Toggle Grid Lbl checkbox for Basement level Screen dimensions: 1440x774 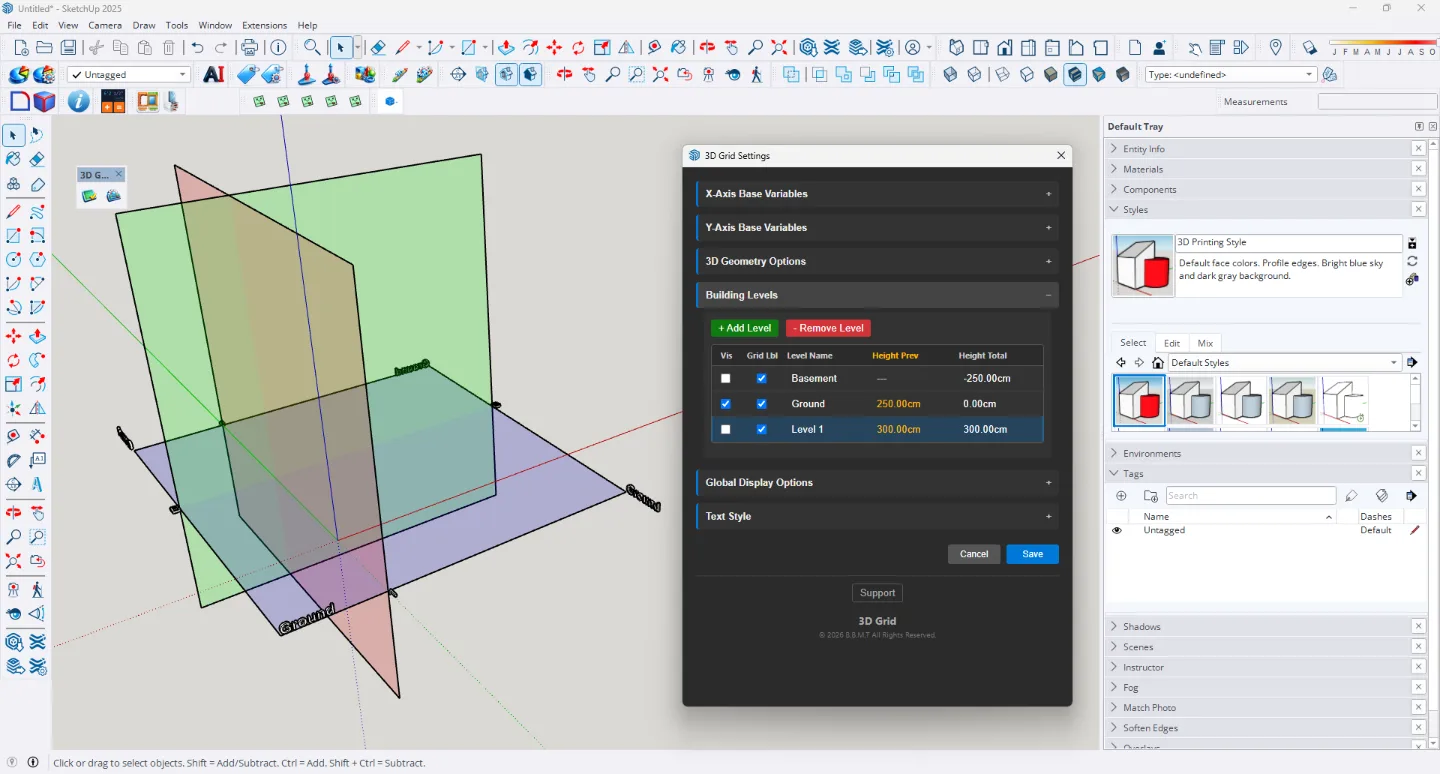pos(762,379)
